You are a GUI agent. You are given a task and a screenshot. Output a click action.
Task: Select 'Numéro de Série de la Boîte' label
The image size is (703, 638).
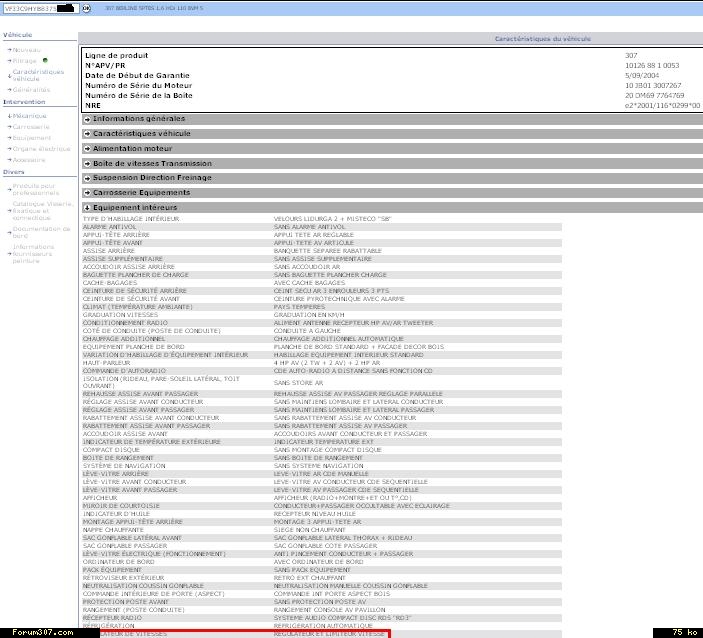[x=139, y=95]
